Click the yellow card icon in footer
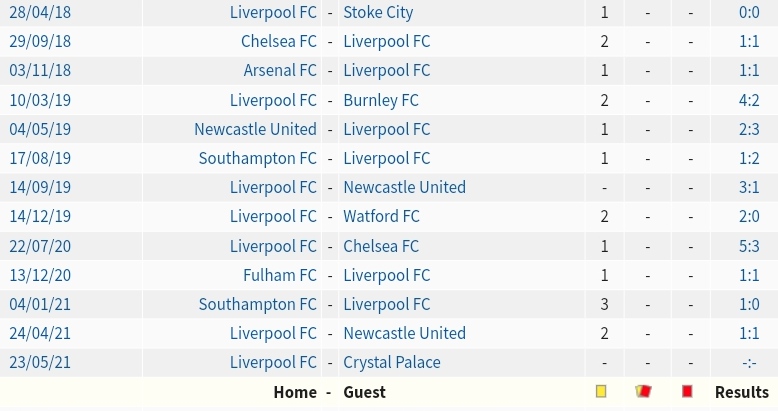This screenshot has height=411, width=778. pos(601,392)
